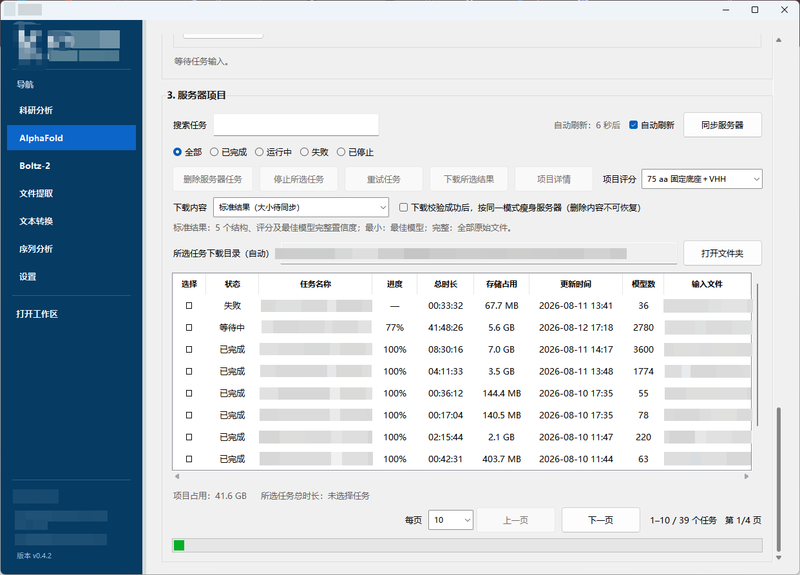
Task: Click the 00:33:32 duration of failed task
Action: coord(445,306)
